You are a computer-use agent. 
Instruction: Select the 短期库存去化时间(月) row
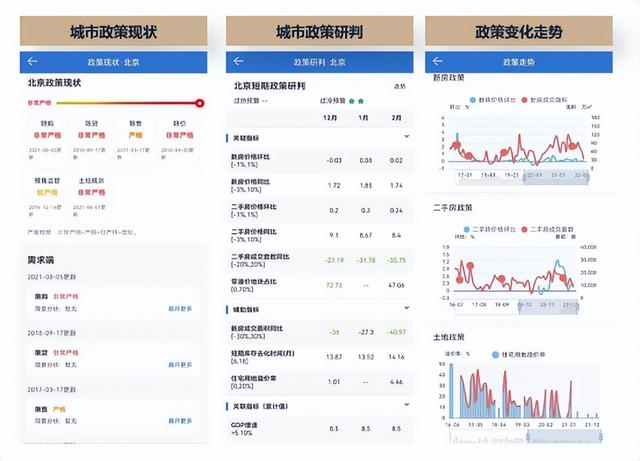pos(320,357)
